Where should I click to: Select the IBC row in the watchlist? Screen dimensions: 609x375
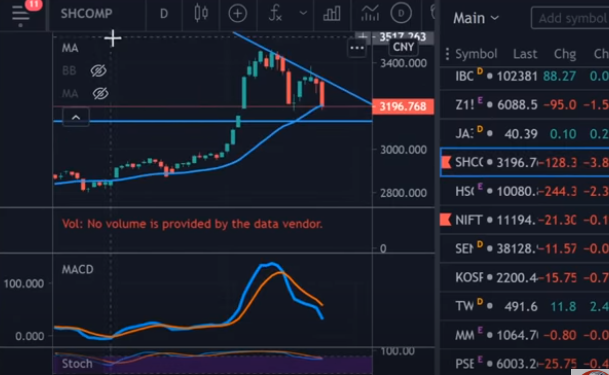[x=524, y=76]
